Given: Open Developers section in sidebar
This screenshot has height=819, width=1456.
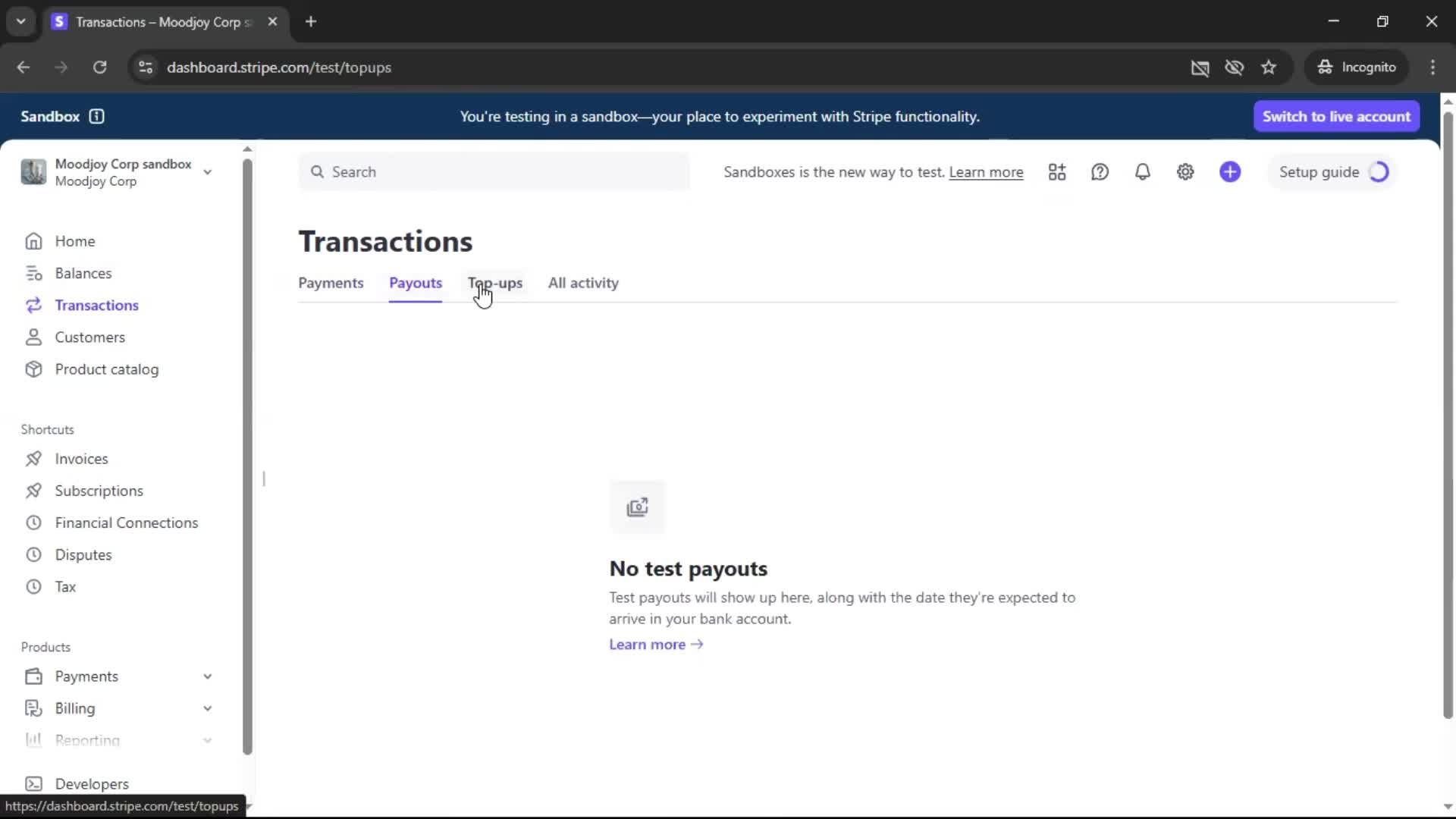Looking at the screenshot, I should tap(91, 783).
